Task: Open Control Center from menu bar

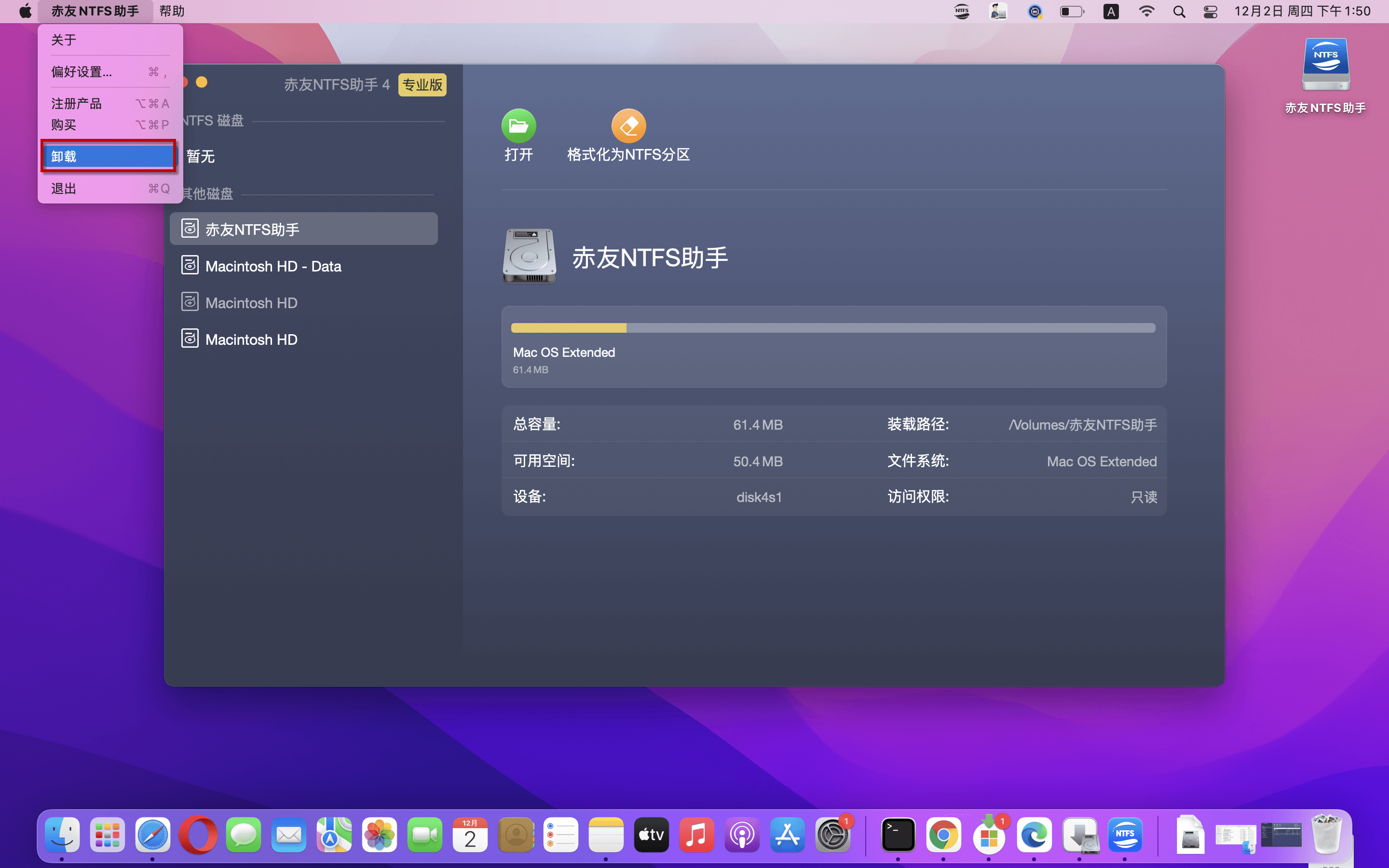Action: point(1211,12)
